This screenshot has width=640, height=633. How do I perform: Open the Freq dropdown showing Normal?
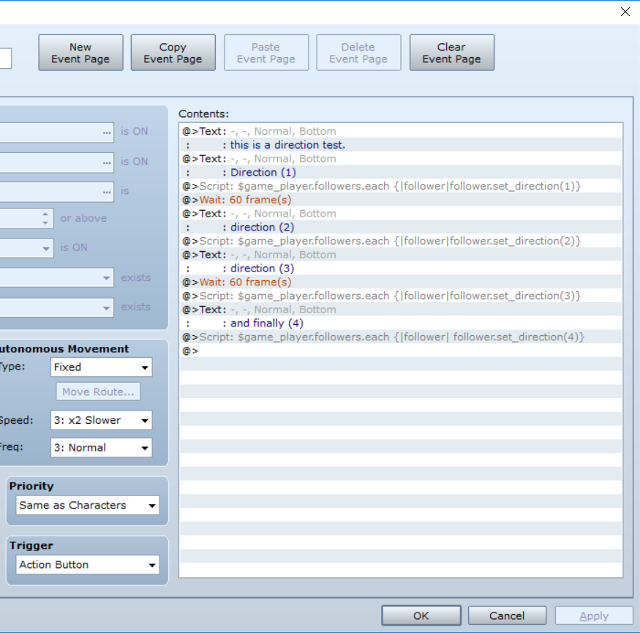(x=101, y=448)
